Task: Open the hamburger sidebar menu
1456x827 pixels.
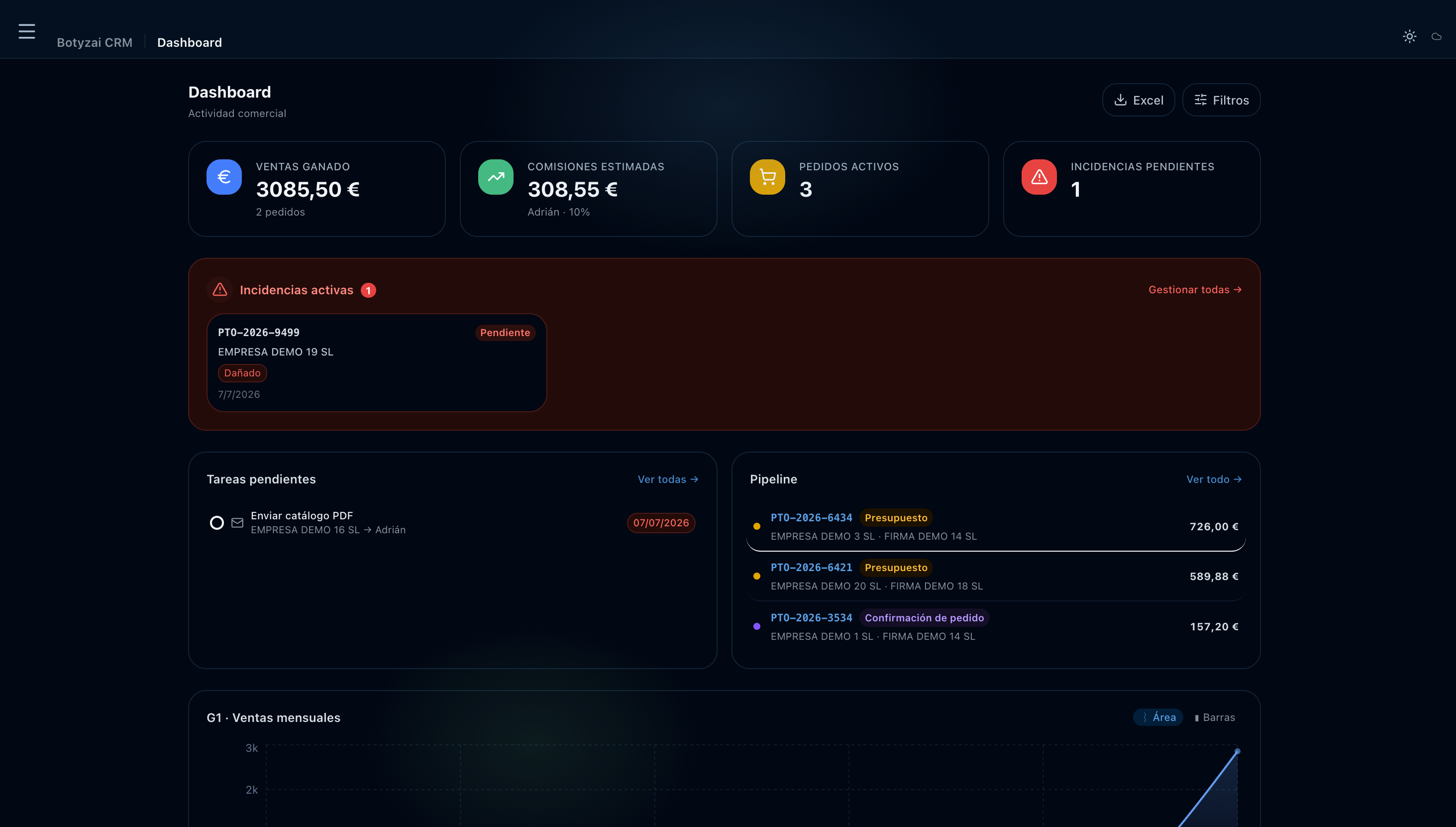Action: pos(27,31)
